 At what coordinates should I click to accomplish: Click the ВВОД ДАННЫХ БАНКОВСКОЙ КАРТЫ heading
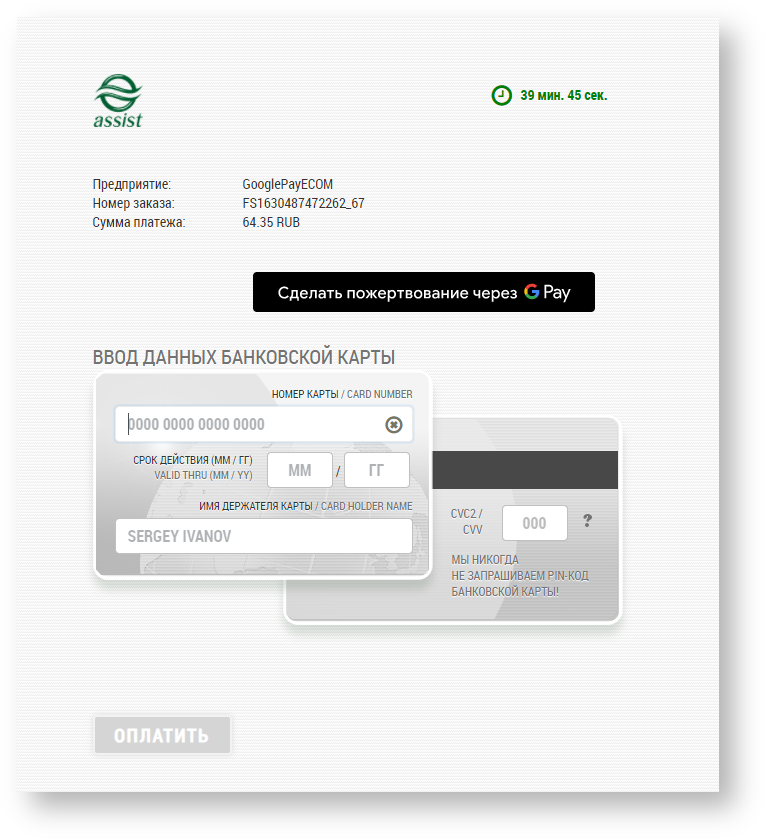(x=244, y=357)
